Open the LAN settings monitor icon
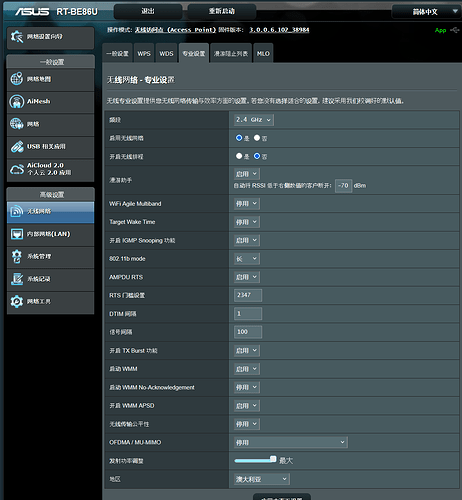 click(x=17, y=234)
